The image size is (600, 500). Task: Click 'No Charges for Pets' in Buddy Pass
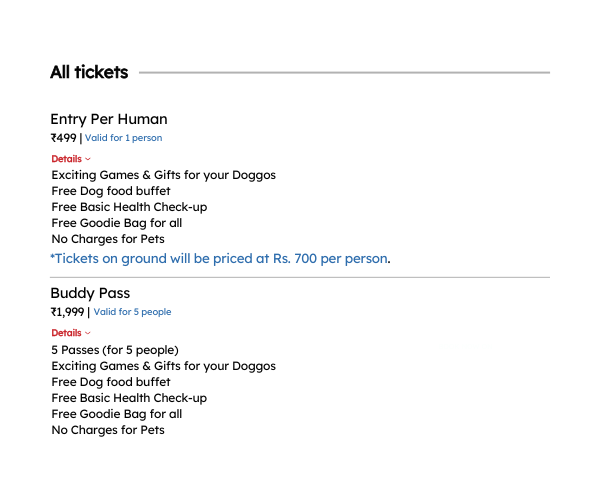[108, 430]
